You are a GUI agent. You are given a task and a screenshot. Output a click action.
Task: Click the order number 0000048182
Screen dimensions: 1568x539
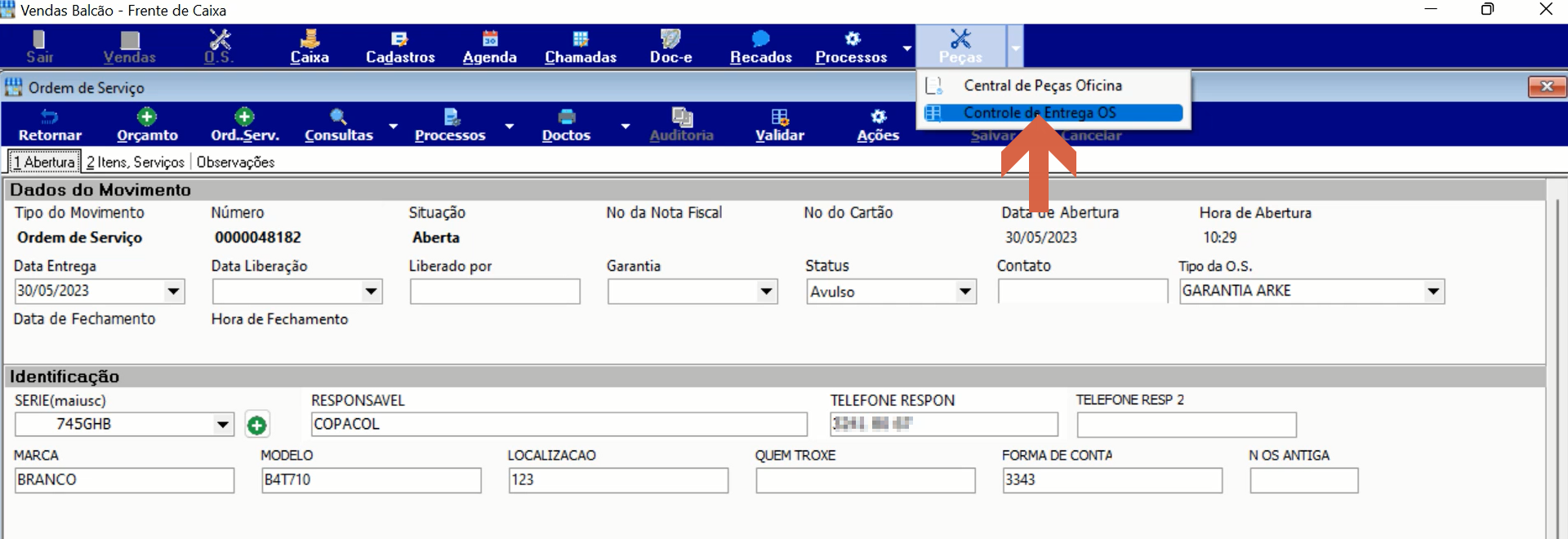coord(258,238)
